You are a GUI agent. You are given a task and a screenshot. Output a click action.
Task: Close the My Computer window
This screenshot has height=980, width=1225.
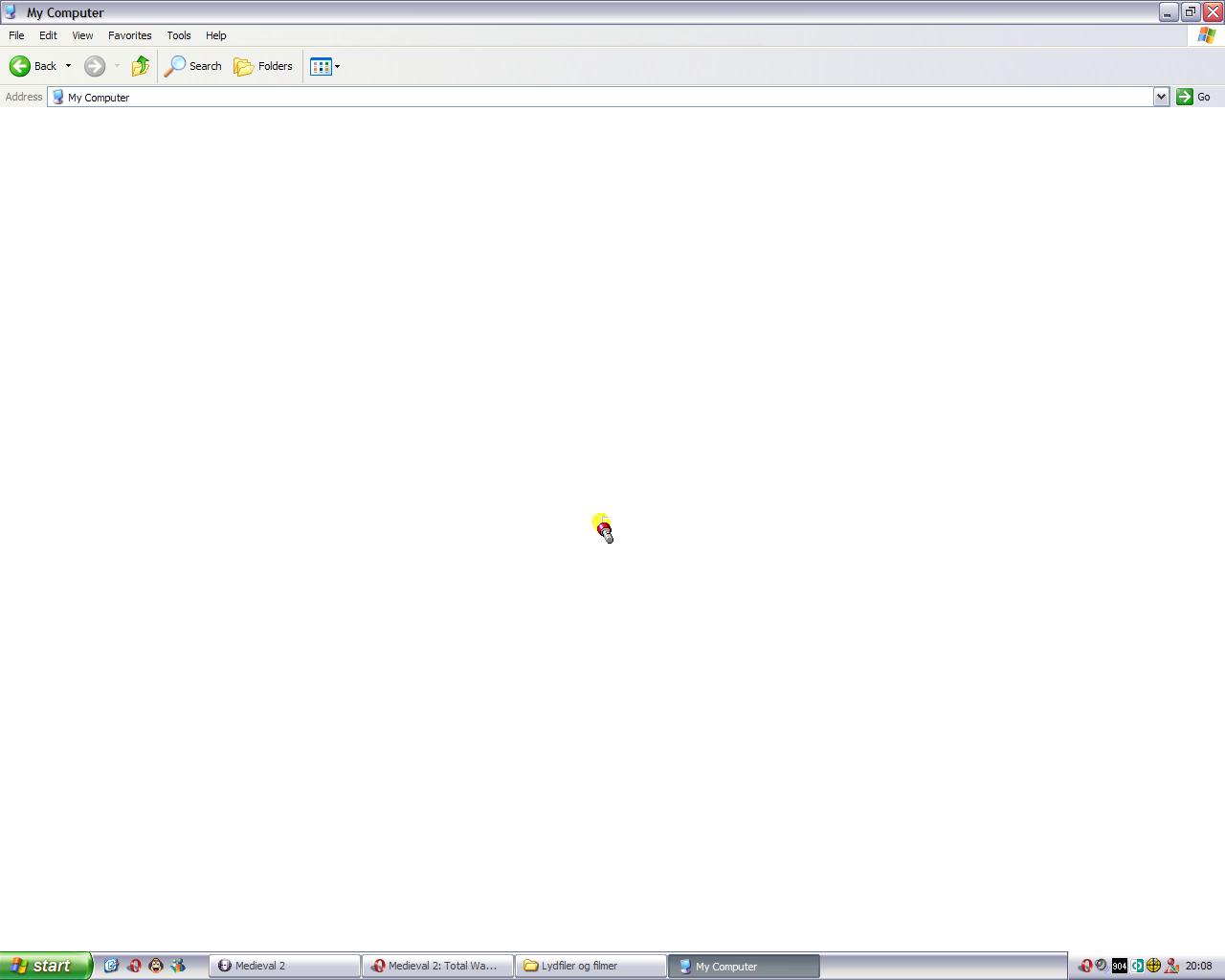(x=1213, y=12)
